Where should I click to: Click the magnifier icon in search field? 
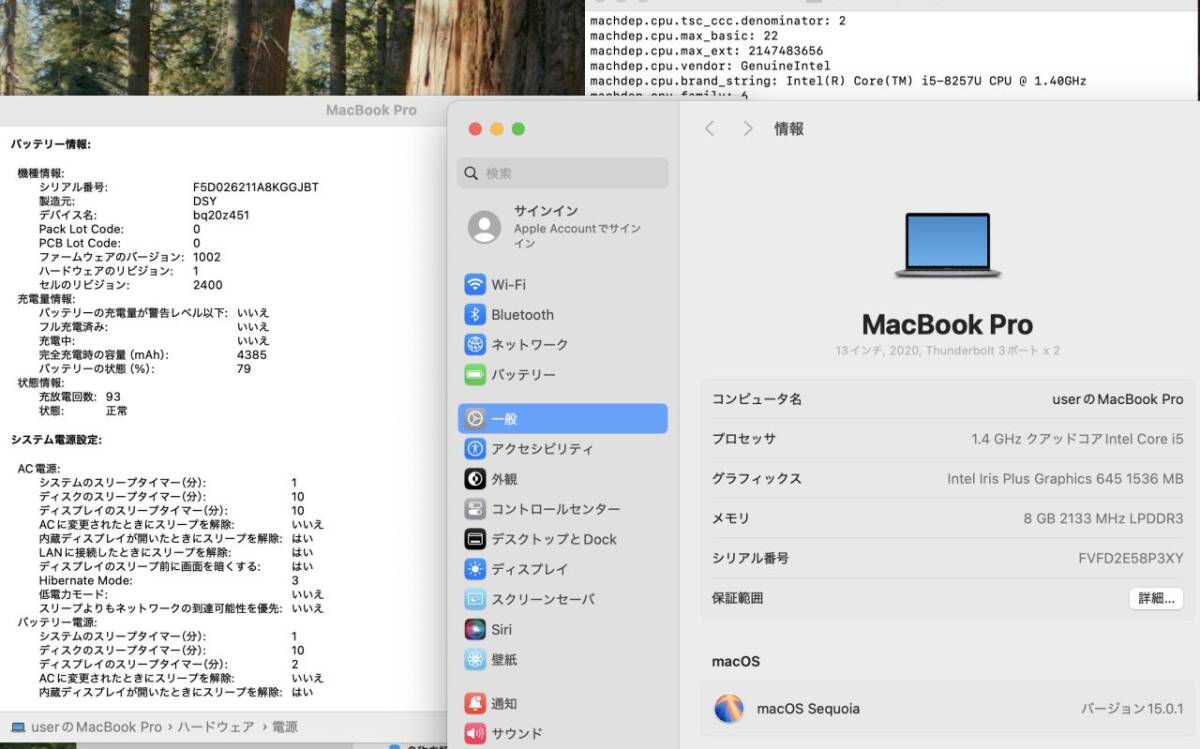(x=472, y=173)
